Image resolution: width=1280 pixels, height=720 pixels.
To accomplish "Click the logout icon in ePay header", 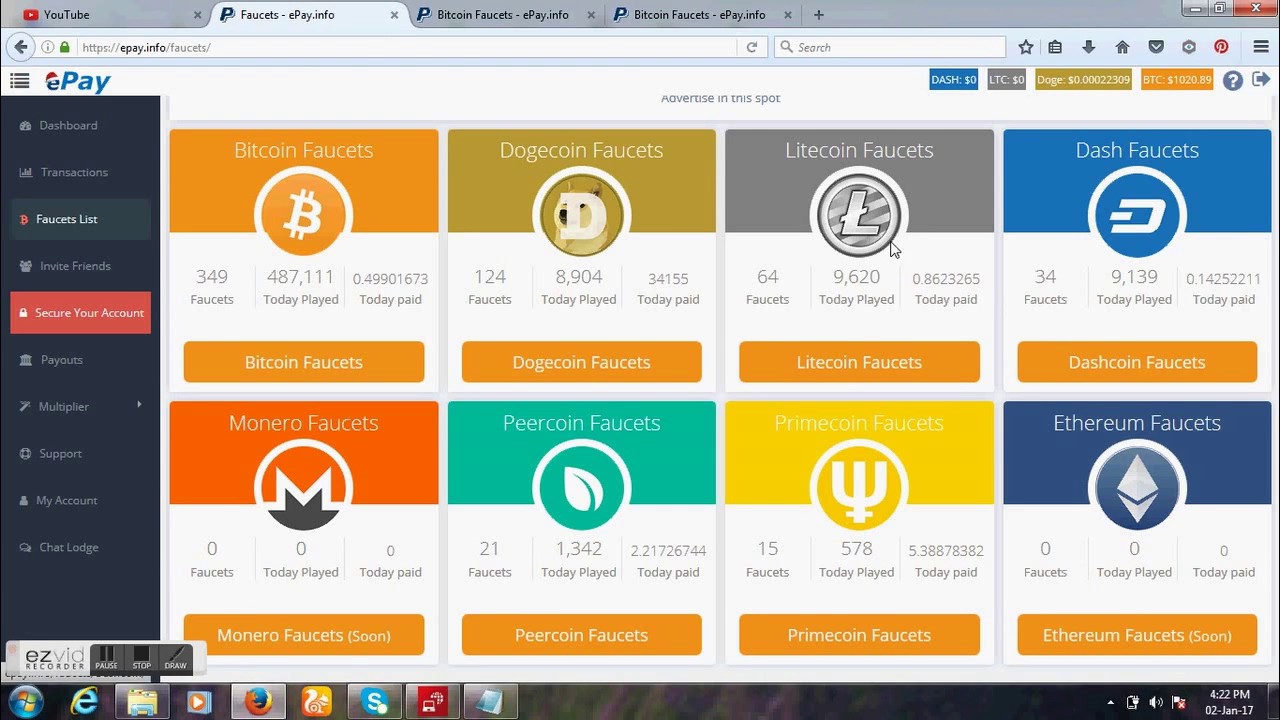I will 1261,80.
